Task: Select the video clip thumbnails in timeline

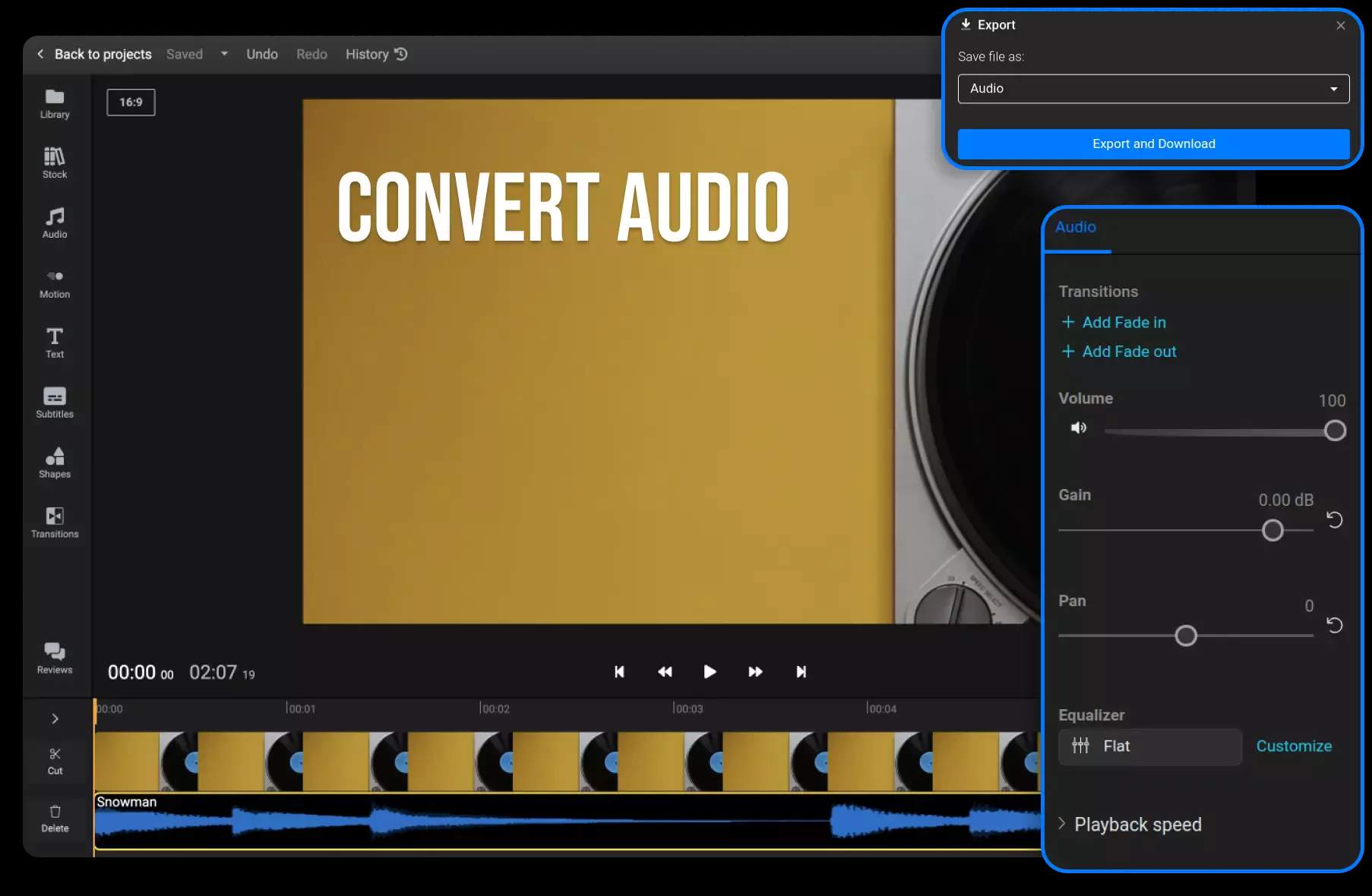Action: coord(567,762)
